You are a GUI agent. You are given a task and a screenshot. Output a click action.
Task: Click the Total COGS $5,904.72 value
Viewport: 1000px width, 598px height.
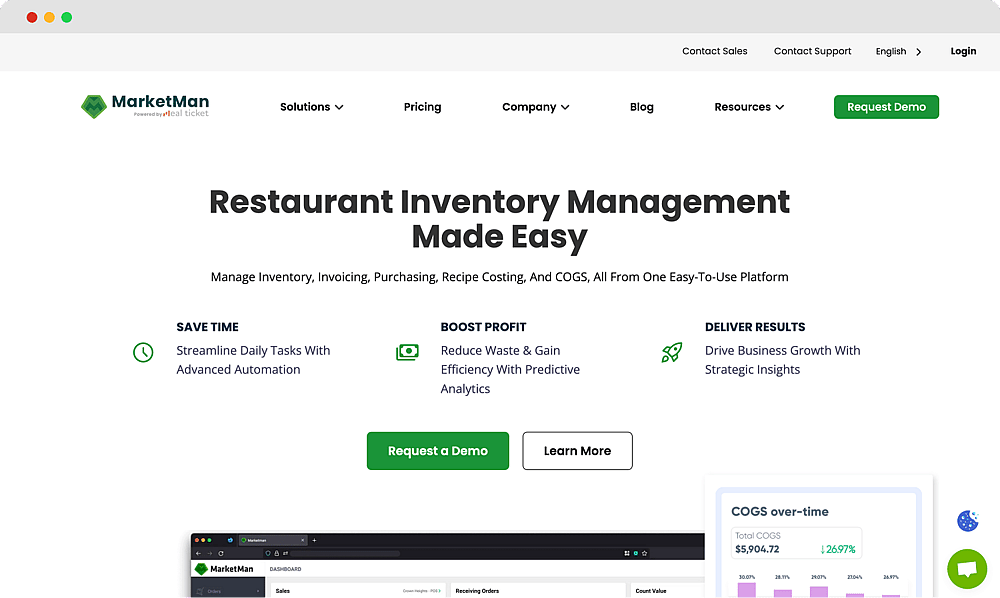757,549
